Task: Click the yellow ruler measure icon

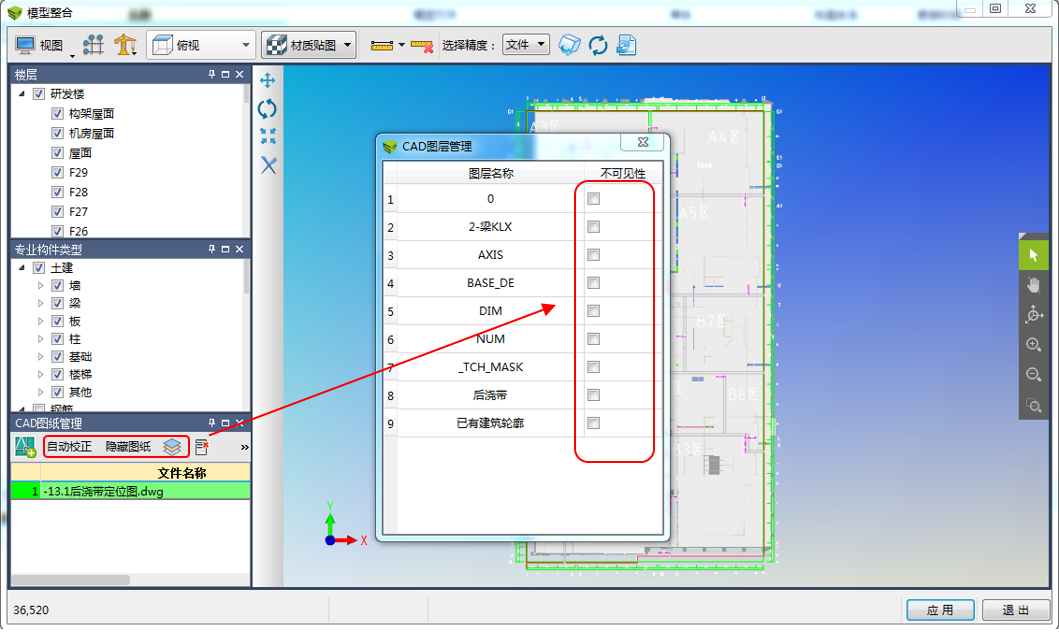Action: tap(382, 45)
